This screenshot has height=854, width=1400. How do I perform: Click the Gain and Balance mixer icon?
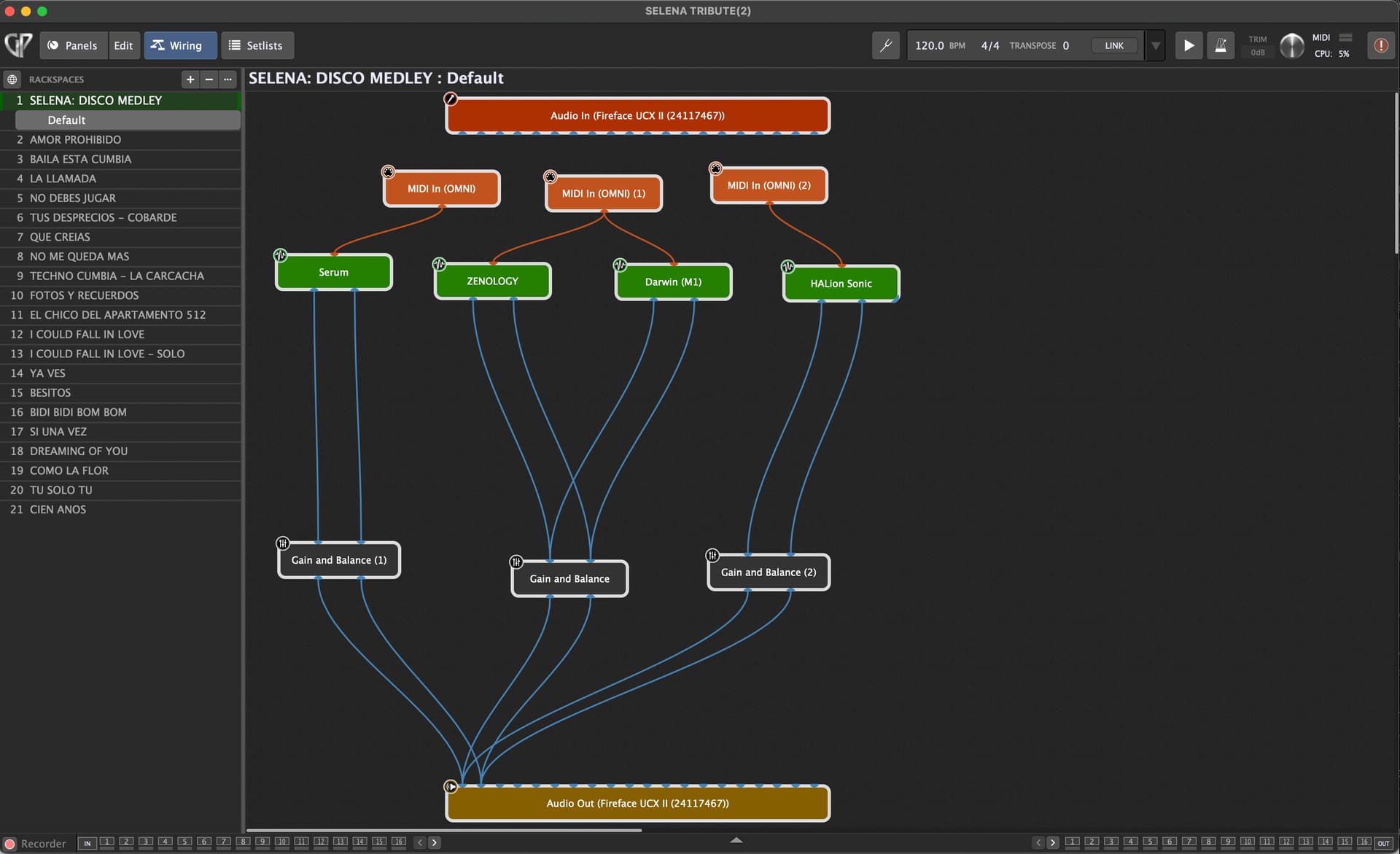click(516, 562)
